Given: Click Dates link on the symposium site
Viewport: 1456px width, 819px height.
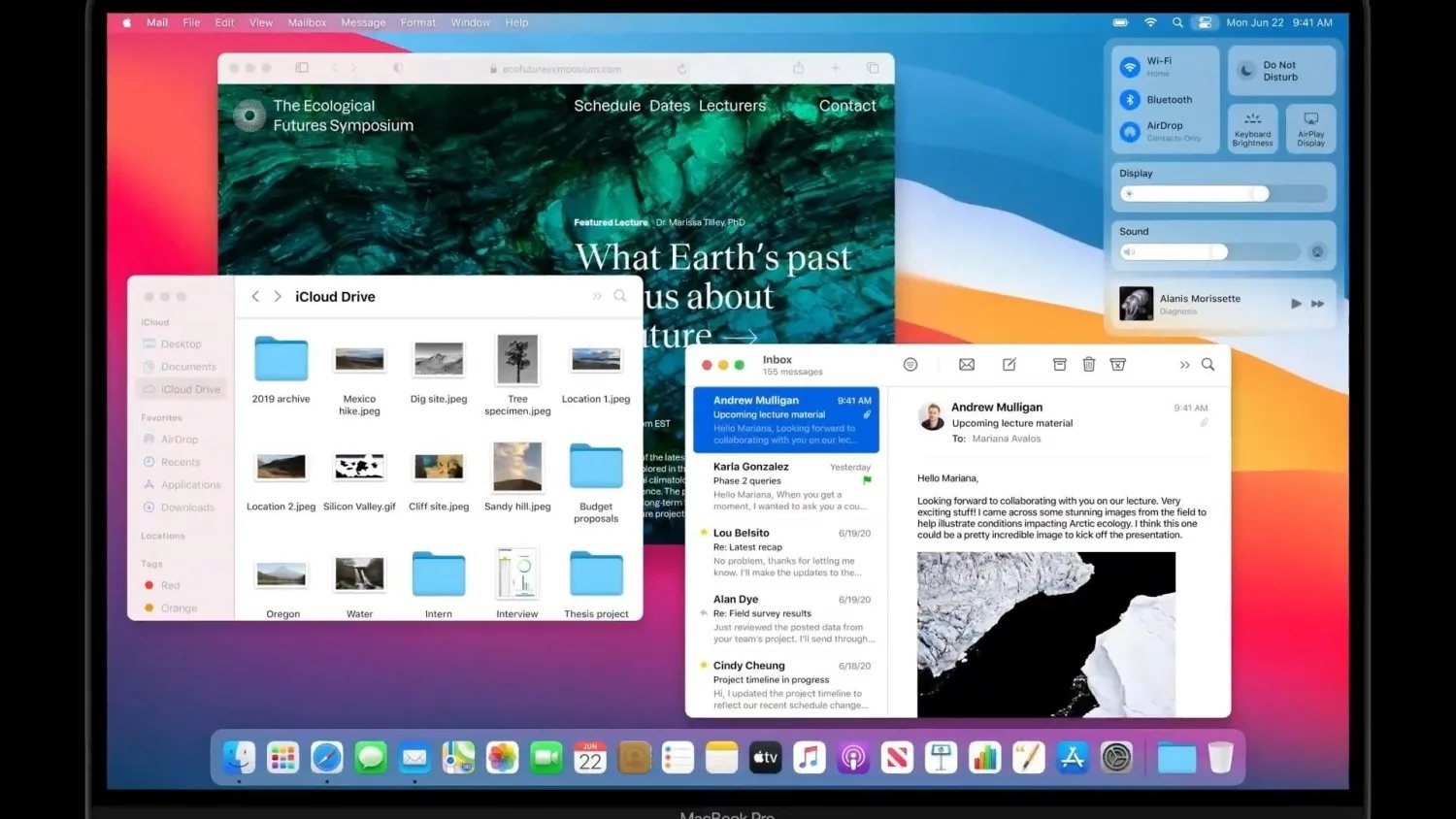Looking at the screenshot, I should [x=670, y=106].
